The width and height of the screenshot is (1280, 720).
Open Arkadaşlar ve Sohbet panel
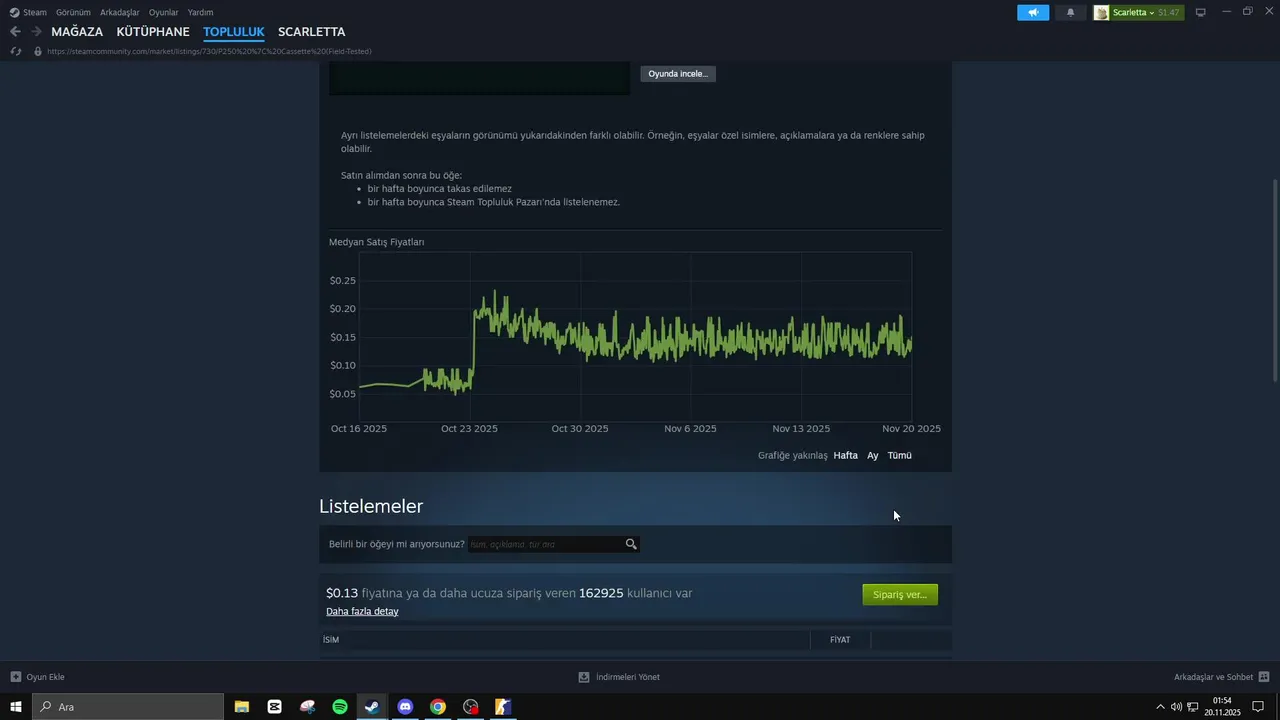point(1213,677)
